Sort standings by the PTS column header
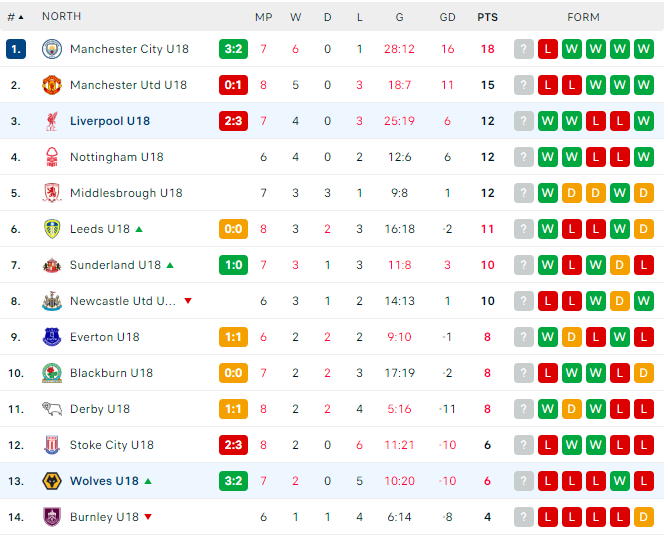The width and height of the screenshot is (669, 535). click(x=487, y=17)
